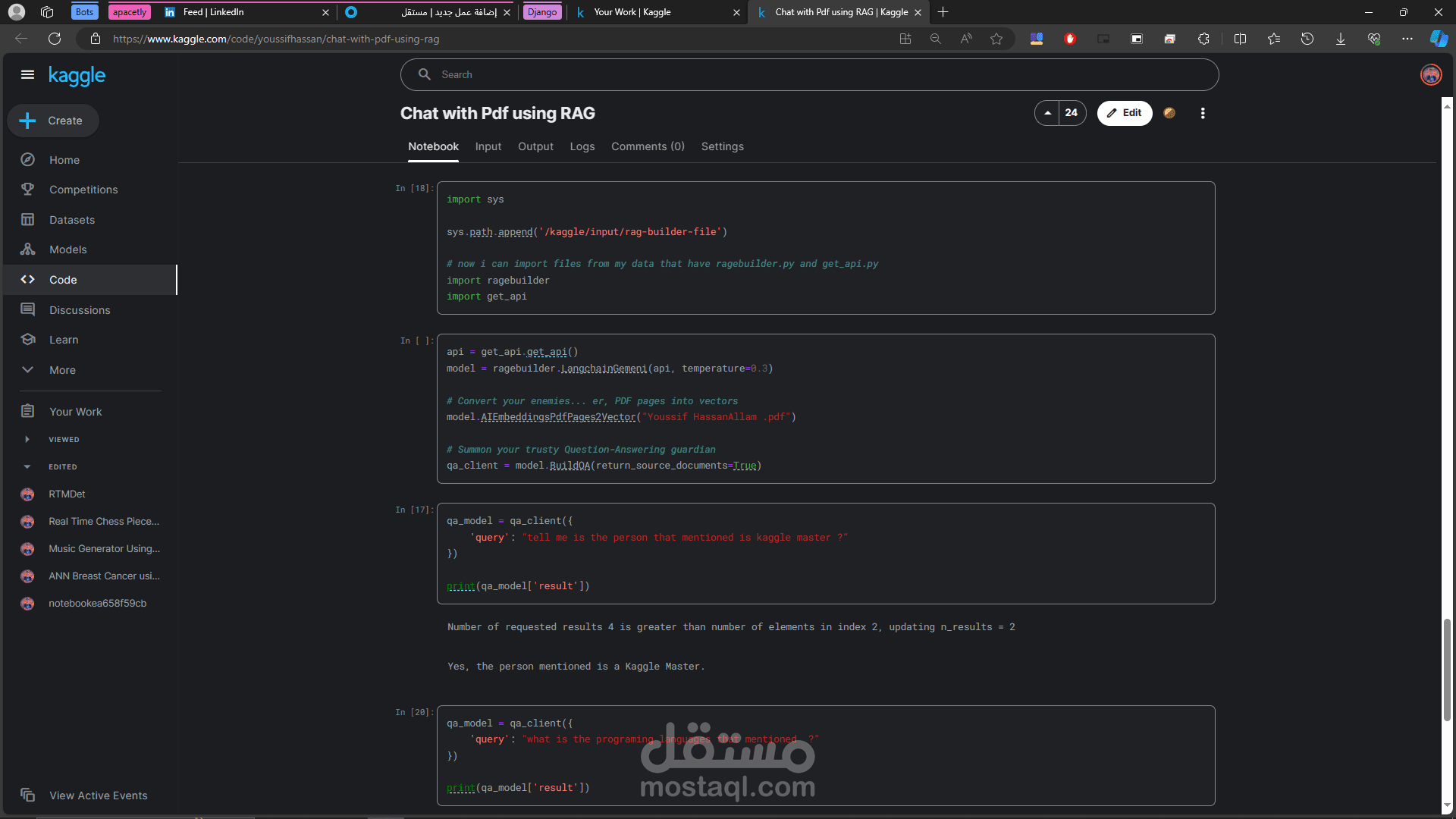1456x819 pixels.
Task: Click the Edit notebook button
Action: pyautogui.click(x=1124, y=113)
